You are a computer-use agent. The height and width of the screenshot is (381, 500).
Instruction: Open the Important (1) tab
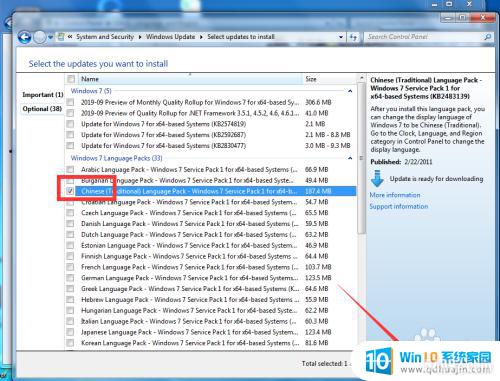pyautogui.click(x=43, y=95)
